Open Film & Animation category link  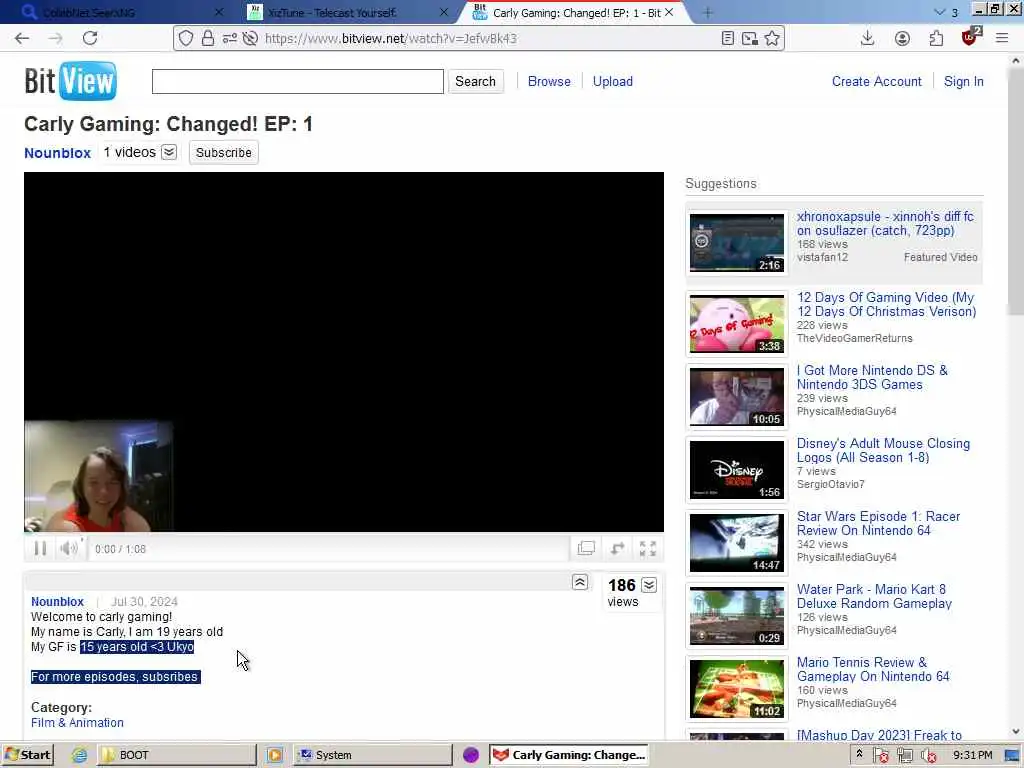click(77, 722)
